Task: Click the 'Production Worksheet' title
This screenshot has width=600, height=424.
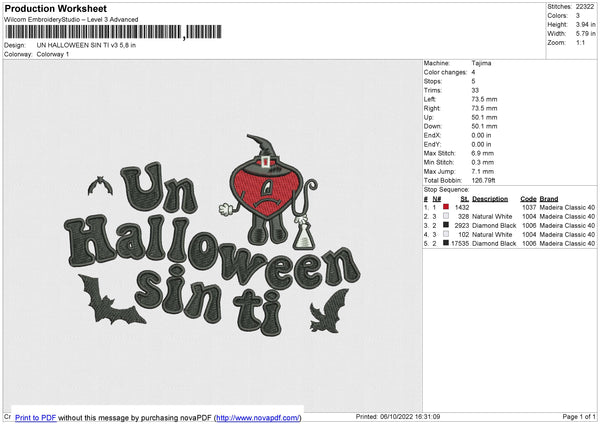Action: tap(55, 8)
